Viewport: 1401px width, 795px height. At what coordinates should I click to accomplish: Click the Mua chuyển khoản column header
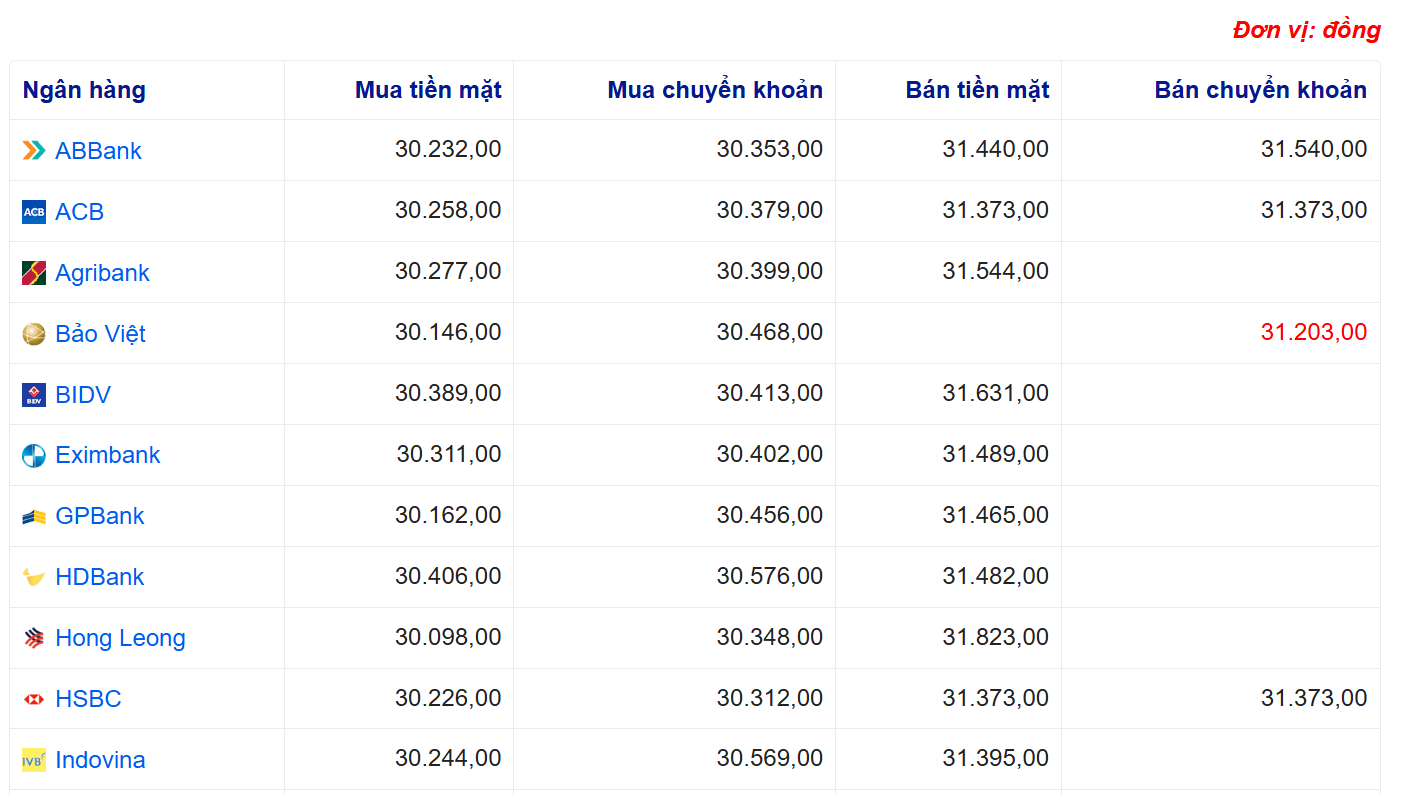tap(715, 90)
